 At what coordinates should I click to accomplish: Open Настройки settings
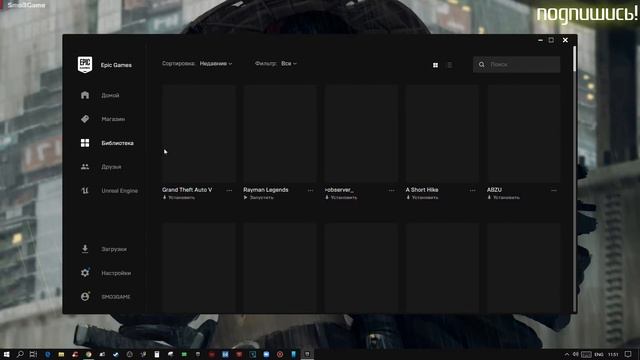pos(116,273)
